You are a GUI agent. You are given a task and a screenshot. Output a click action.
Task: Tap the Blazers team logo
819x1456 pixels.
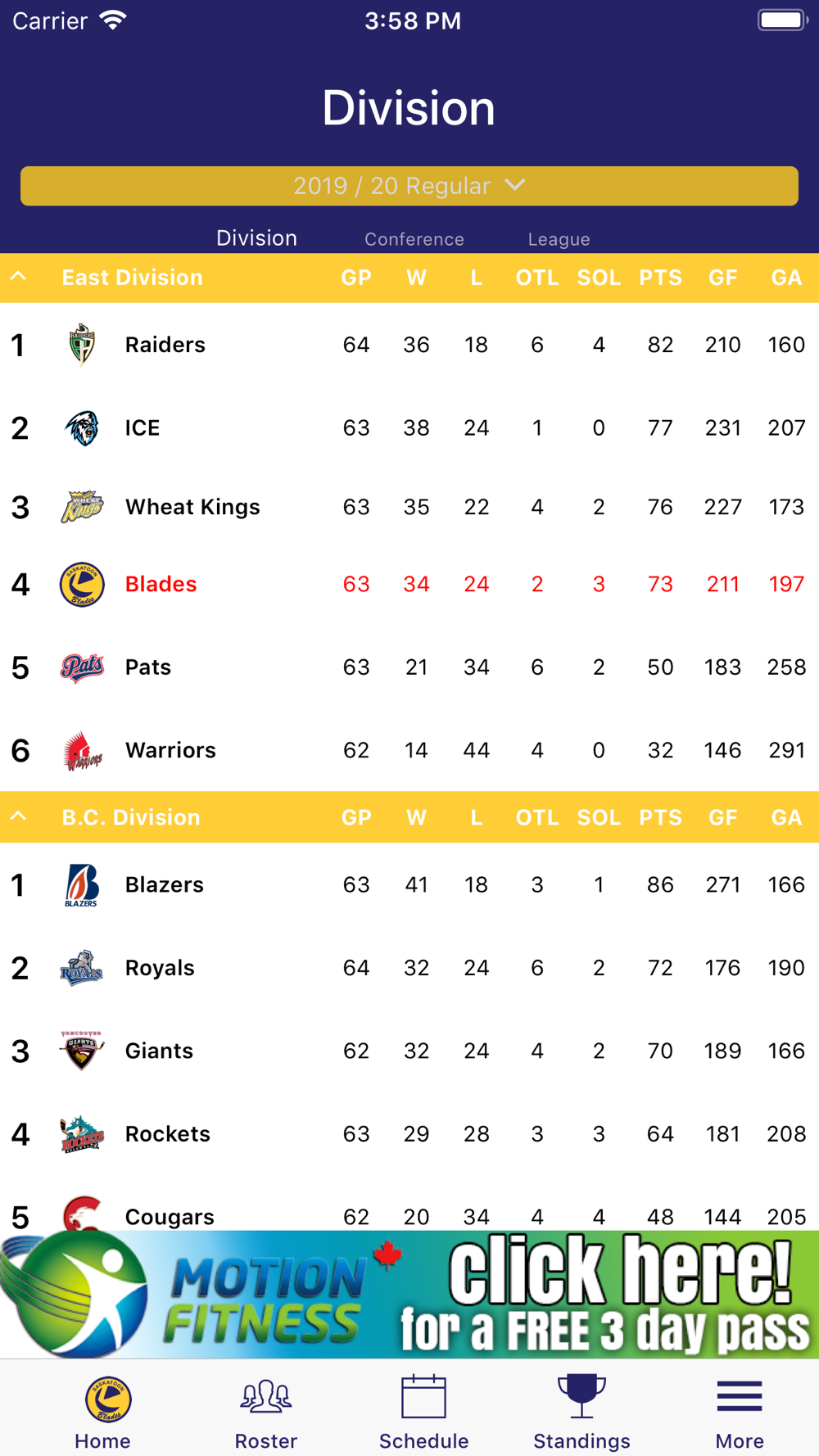click(x=82, y=885)
